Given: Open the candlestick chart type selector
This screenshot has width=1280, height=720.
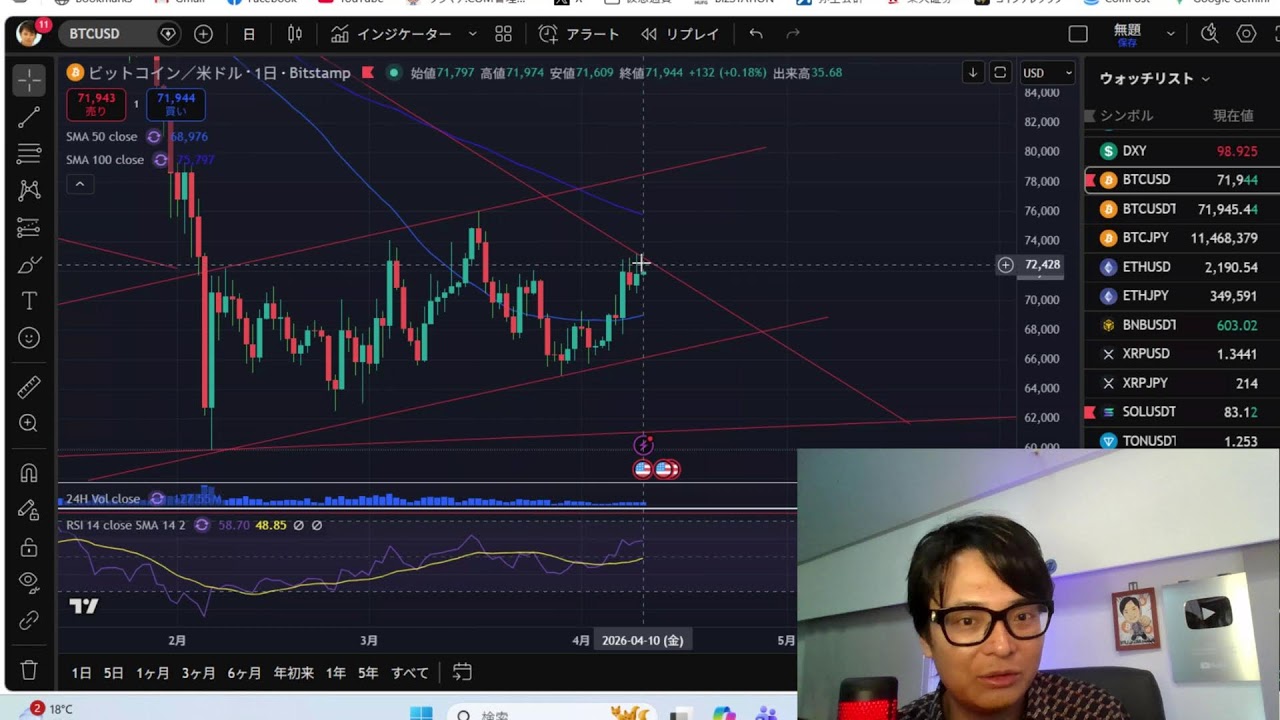Looking at the screenshot, I should click(295, 34).
